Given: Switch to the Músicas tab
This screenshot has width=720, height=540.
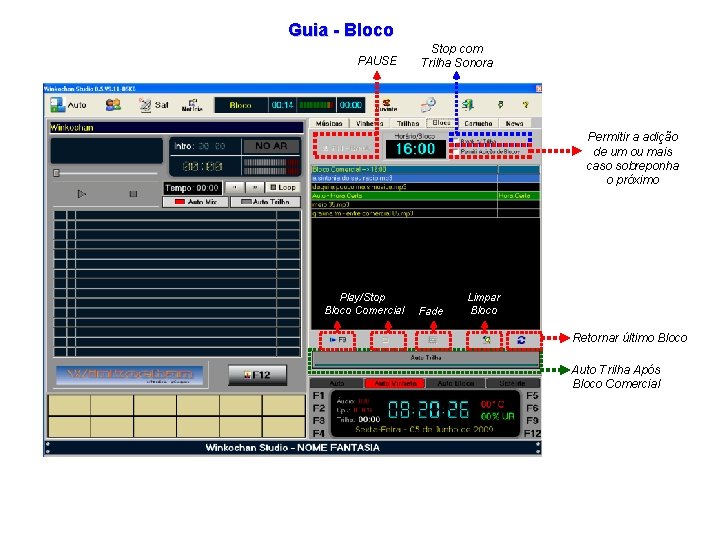Looking at the screenshot, I should pos(329,124).
